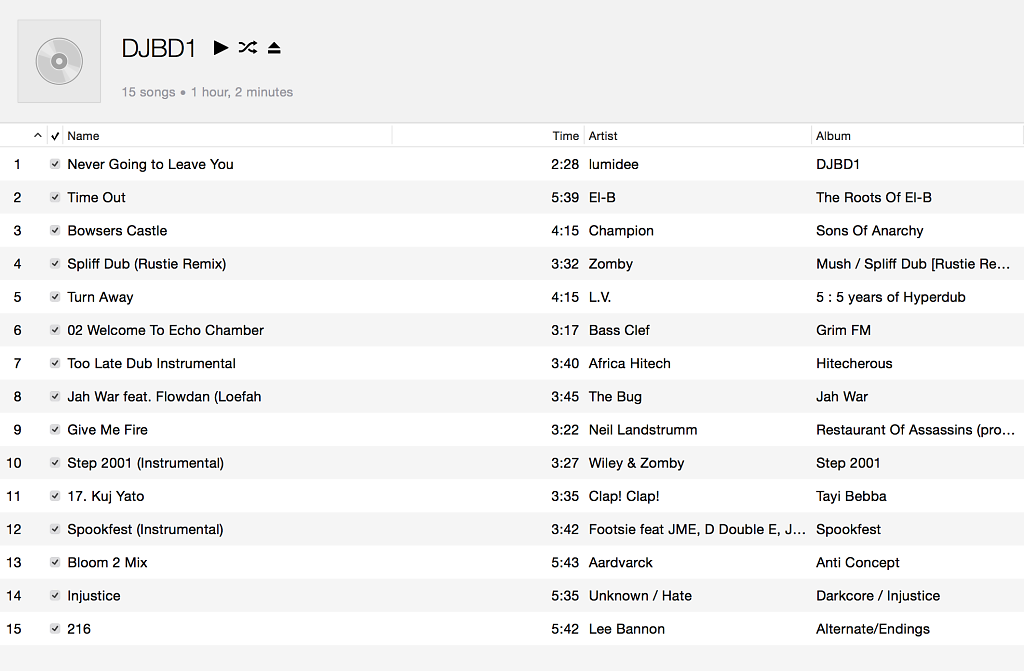Uncheck Too Late Dub Instrumental

(55, 363)
